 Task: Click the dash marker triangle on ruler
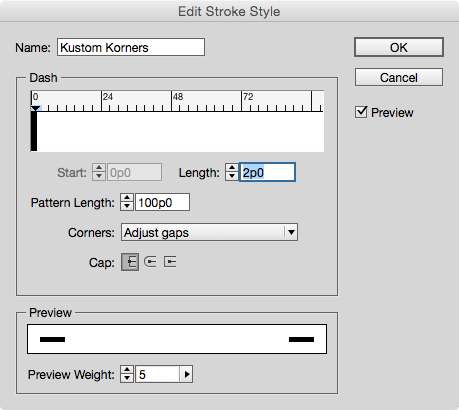pyautogui.click(x=35, y=108)
